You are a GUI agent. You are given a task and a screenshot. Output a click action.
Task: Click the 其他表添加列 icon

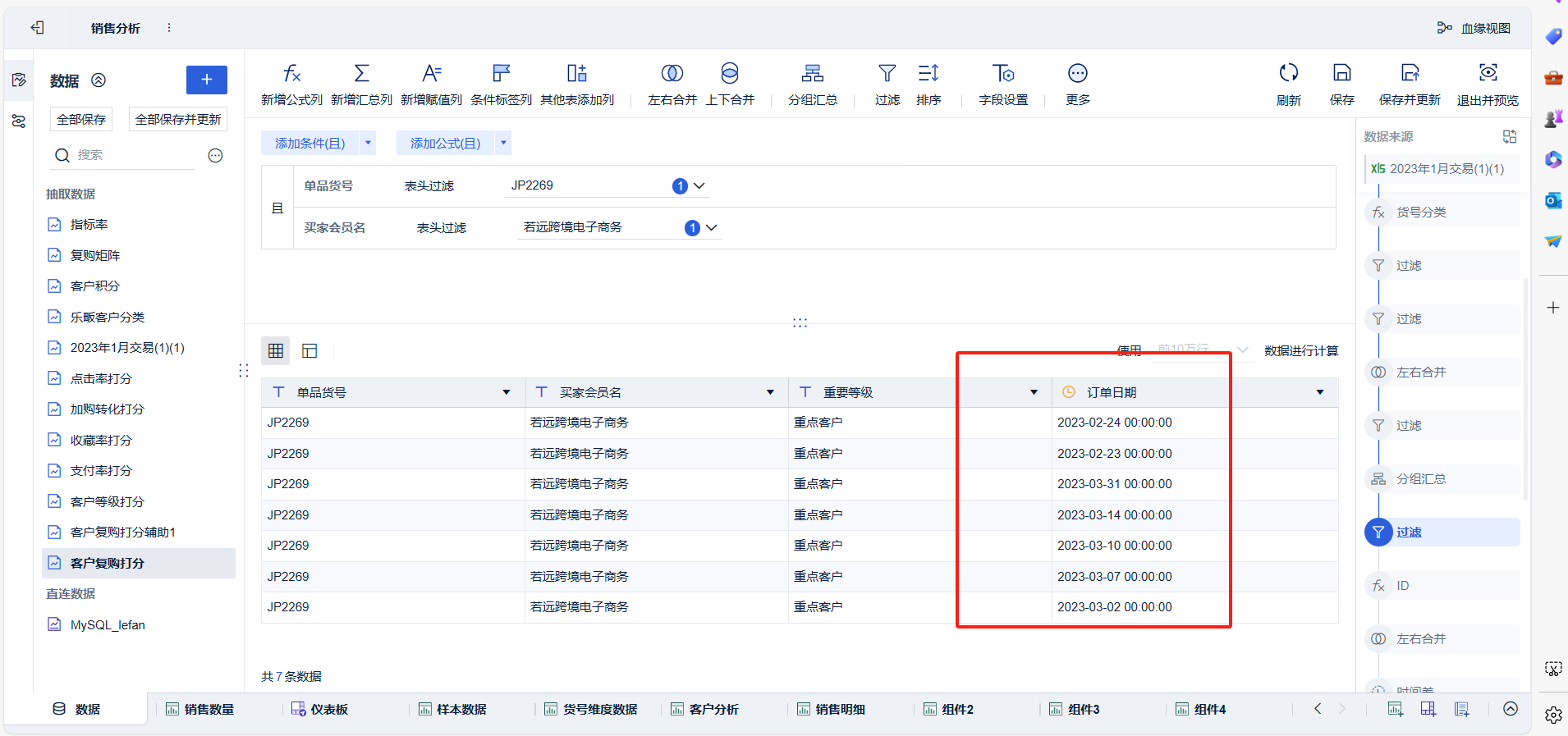click(x=577, y=73)
